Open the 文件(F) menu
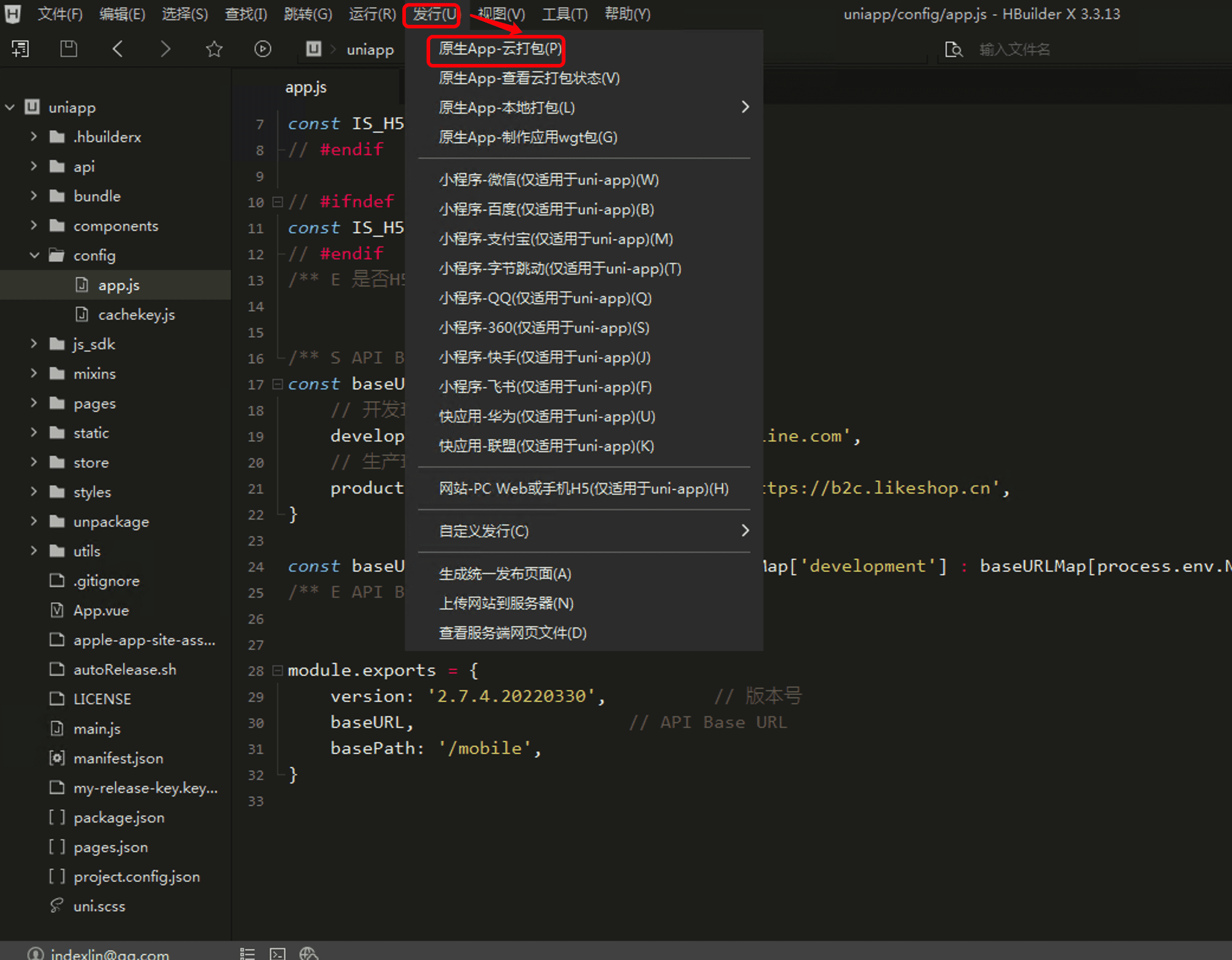 pos(60,14)
